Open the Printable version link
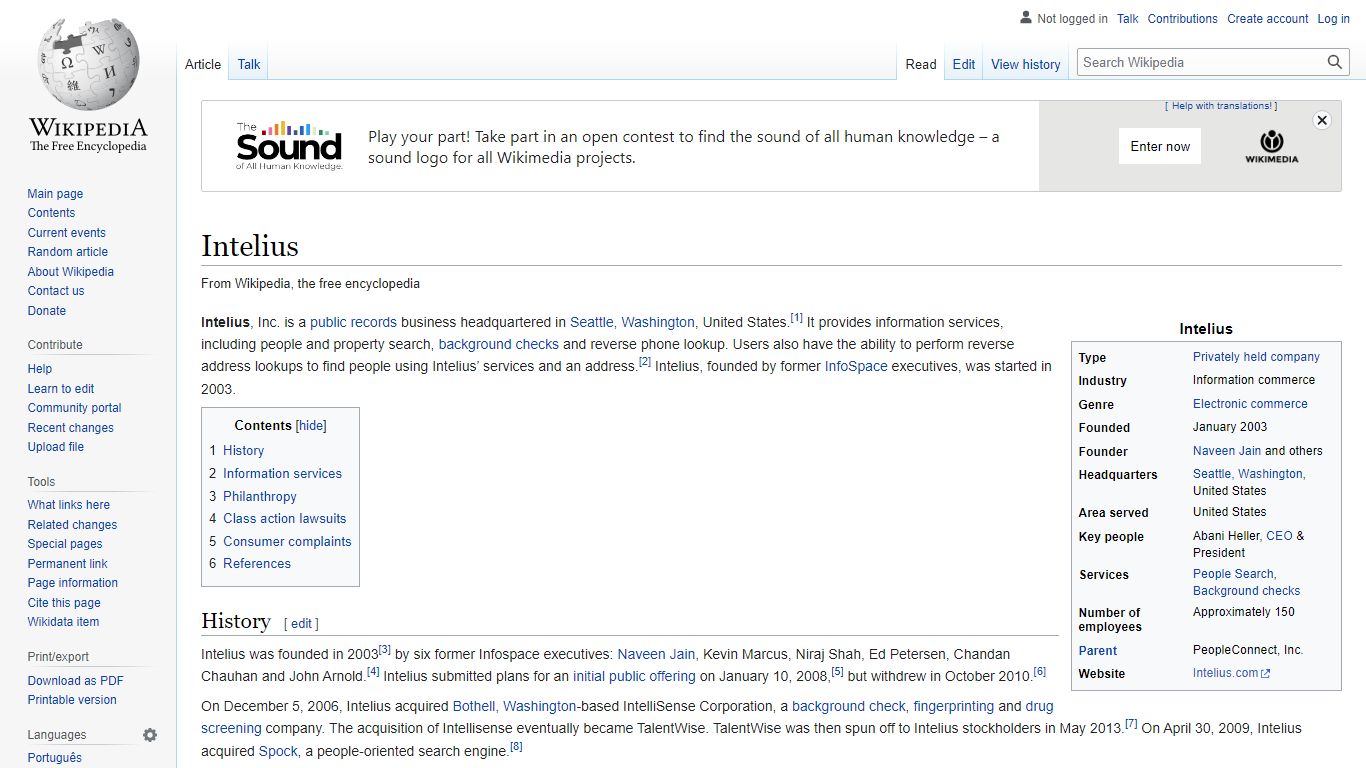Viewport: 1366px width, 768px height. coord(72,700)
